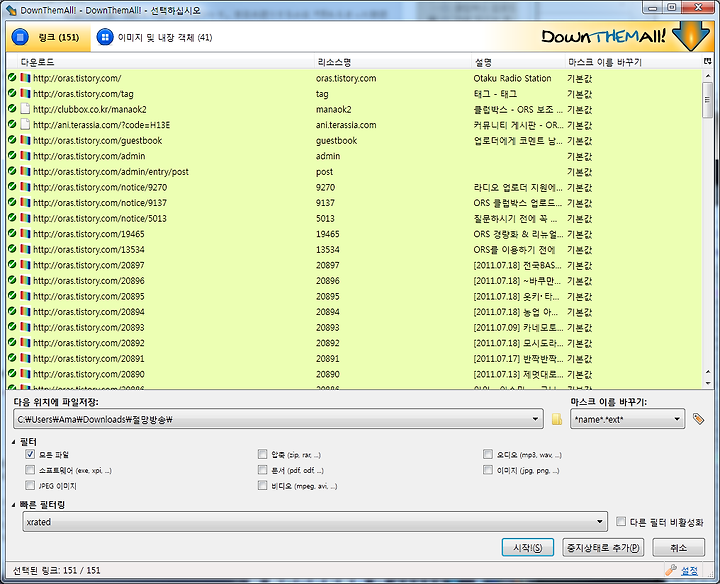Toggle green check for admin/entry/post row
Image resolution: width=720 pixels, height=584 pixels.
tap(12, 171)
